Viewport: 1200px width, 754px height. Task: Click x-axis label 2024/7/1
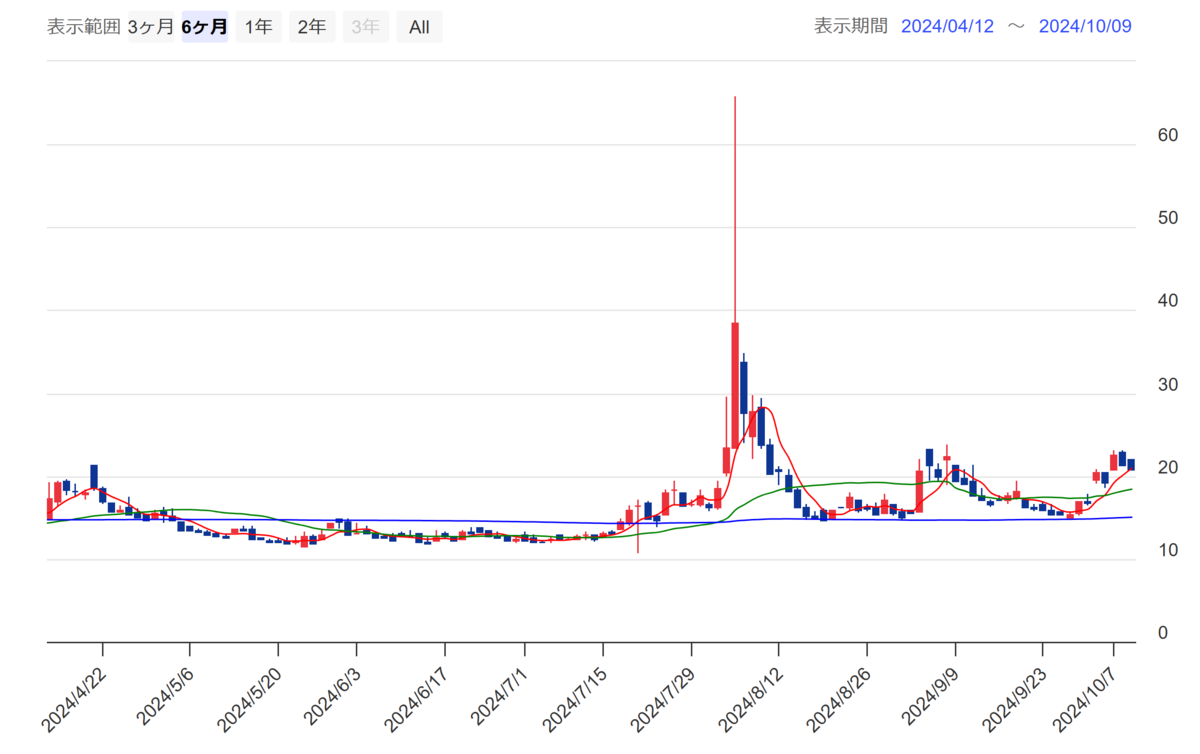point(499,698)
